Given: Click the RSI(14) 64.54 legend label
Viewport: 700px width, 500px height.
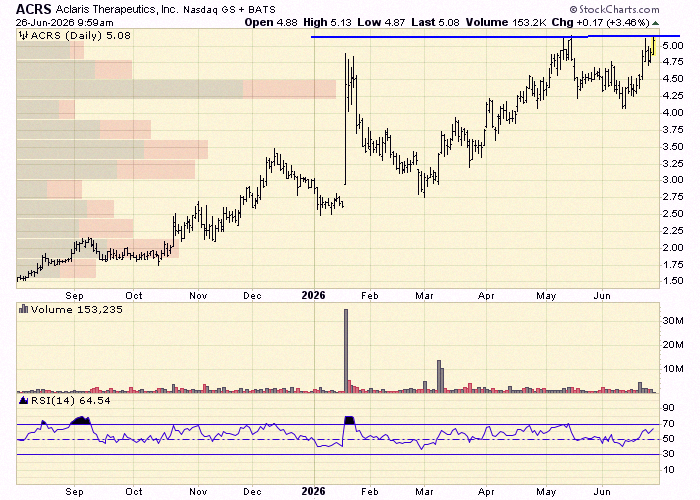Looking at the screenshot, I should 70,400.
